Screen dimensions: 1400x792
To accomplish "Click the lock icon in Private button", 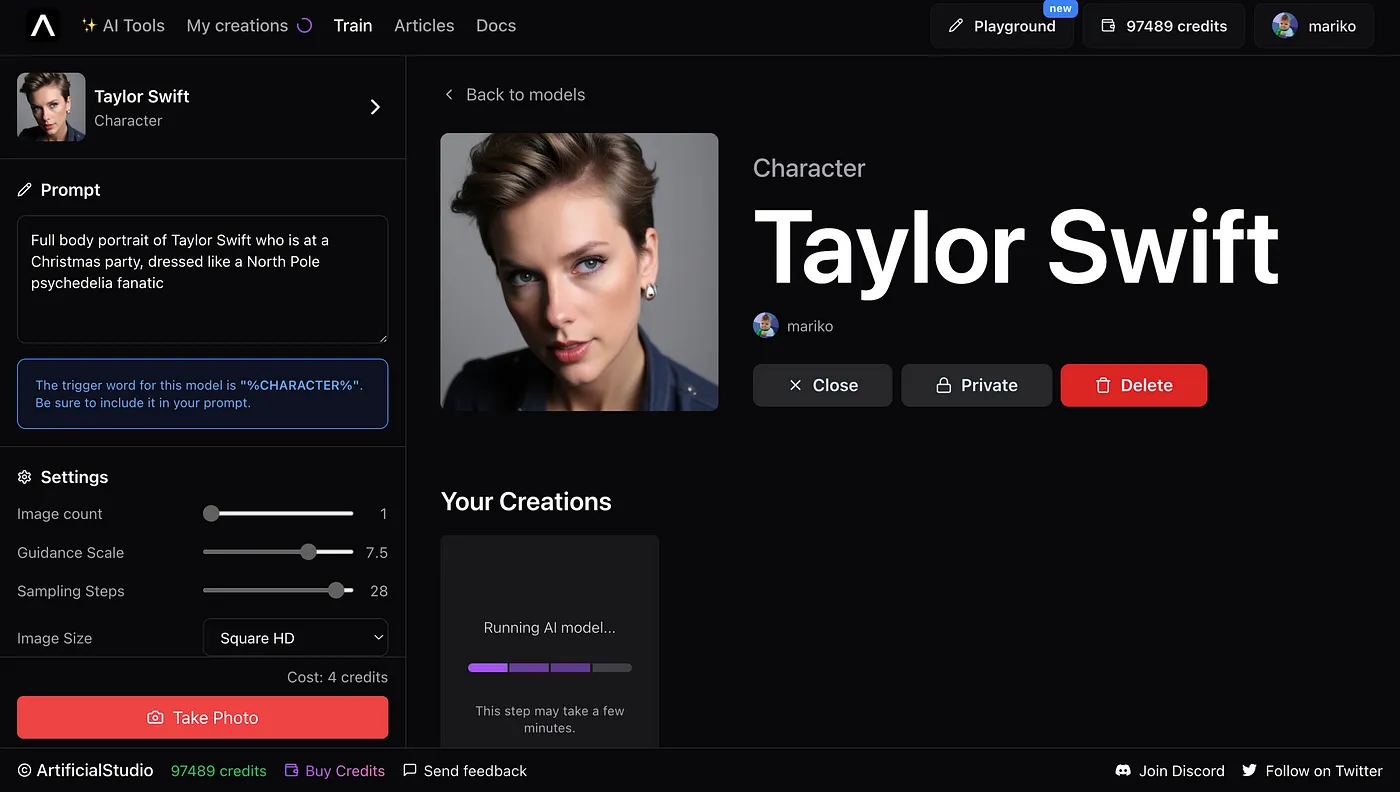I will [x=943, y=385].
